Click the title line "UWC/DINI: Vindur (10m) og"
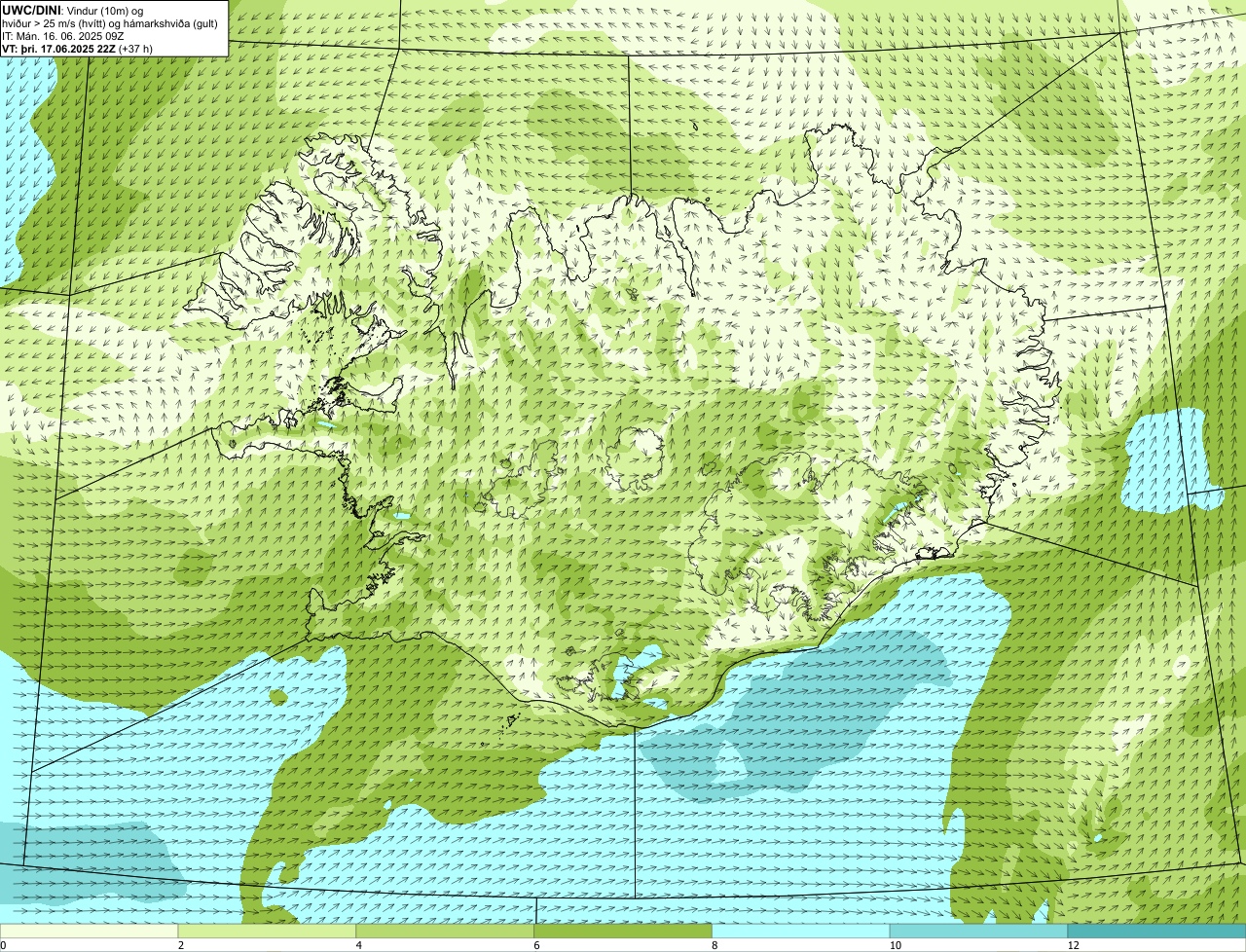This screenshot has height=952, width=1246. [x=73, y=10]
